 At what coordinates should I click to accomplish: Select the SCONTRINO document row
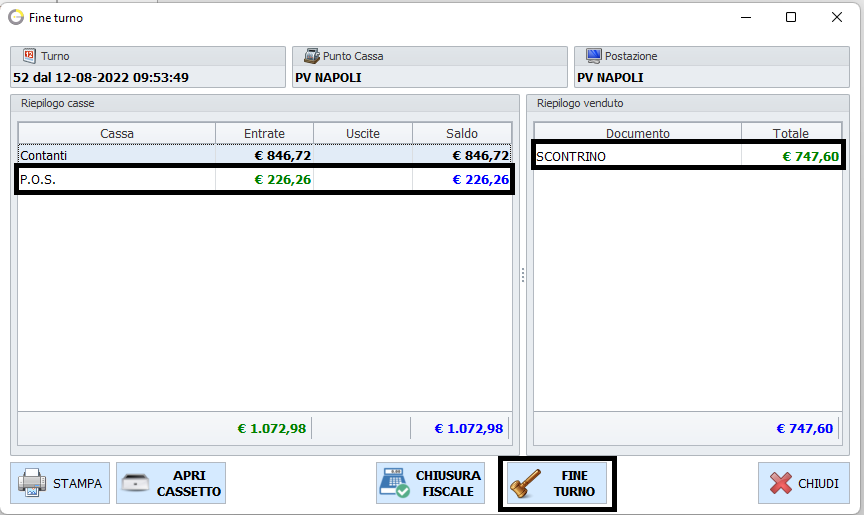636,156
